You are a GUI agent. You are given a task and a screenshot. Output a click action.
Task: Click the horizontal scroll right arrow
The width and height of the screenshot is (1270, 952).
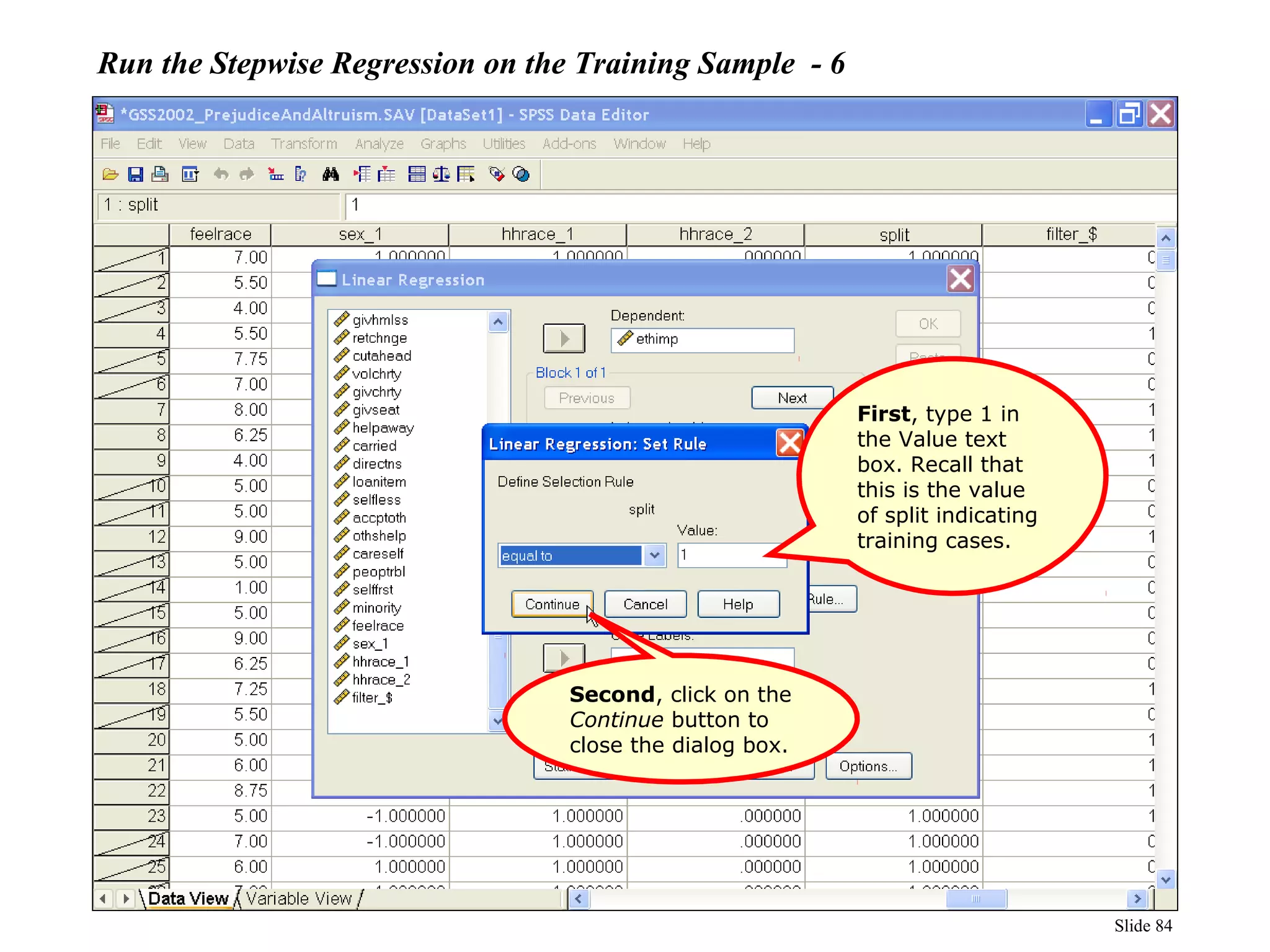[x=1137, y=898]
